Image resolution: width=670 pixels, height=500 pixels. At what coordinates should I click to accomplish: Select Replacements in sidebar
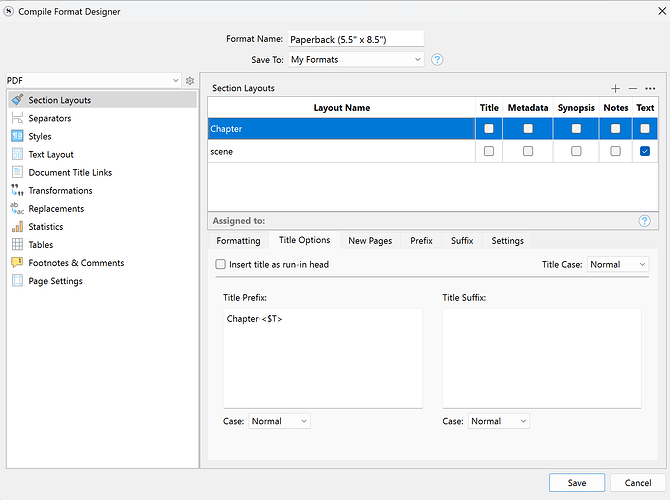pyautogui.click(x=103, y=208)
